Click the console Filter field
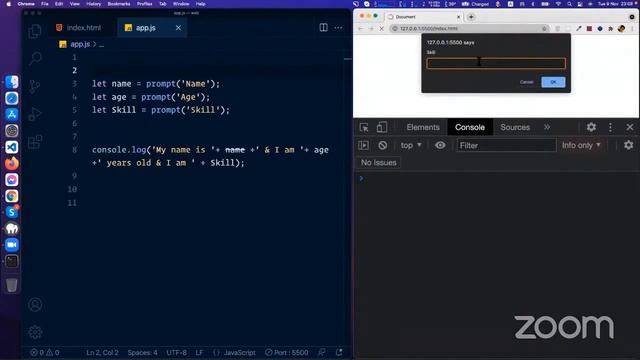Screen dimensions: 640x360 (x=506, y=145)
